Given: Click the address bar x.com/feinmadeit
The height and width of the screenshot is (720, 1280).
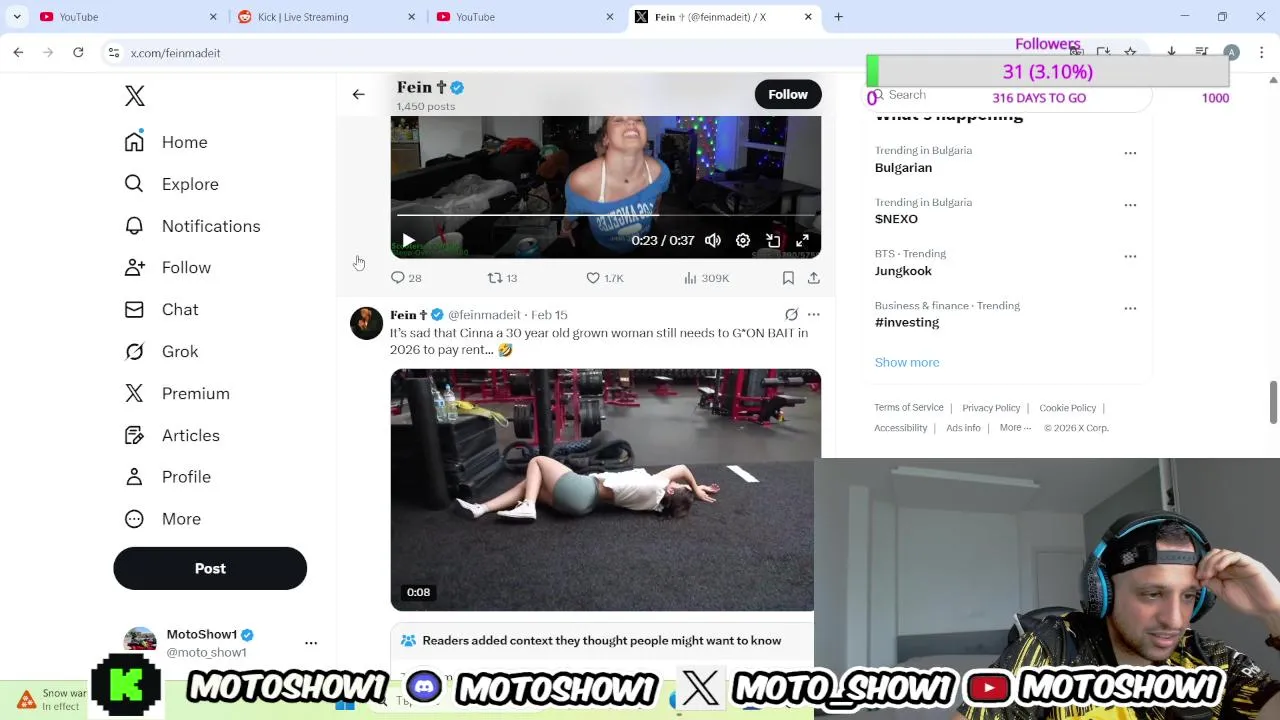Looking at the screenshot, I should (175, 53).
